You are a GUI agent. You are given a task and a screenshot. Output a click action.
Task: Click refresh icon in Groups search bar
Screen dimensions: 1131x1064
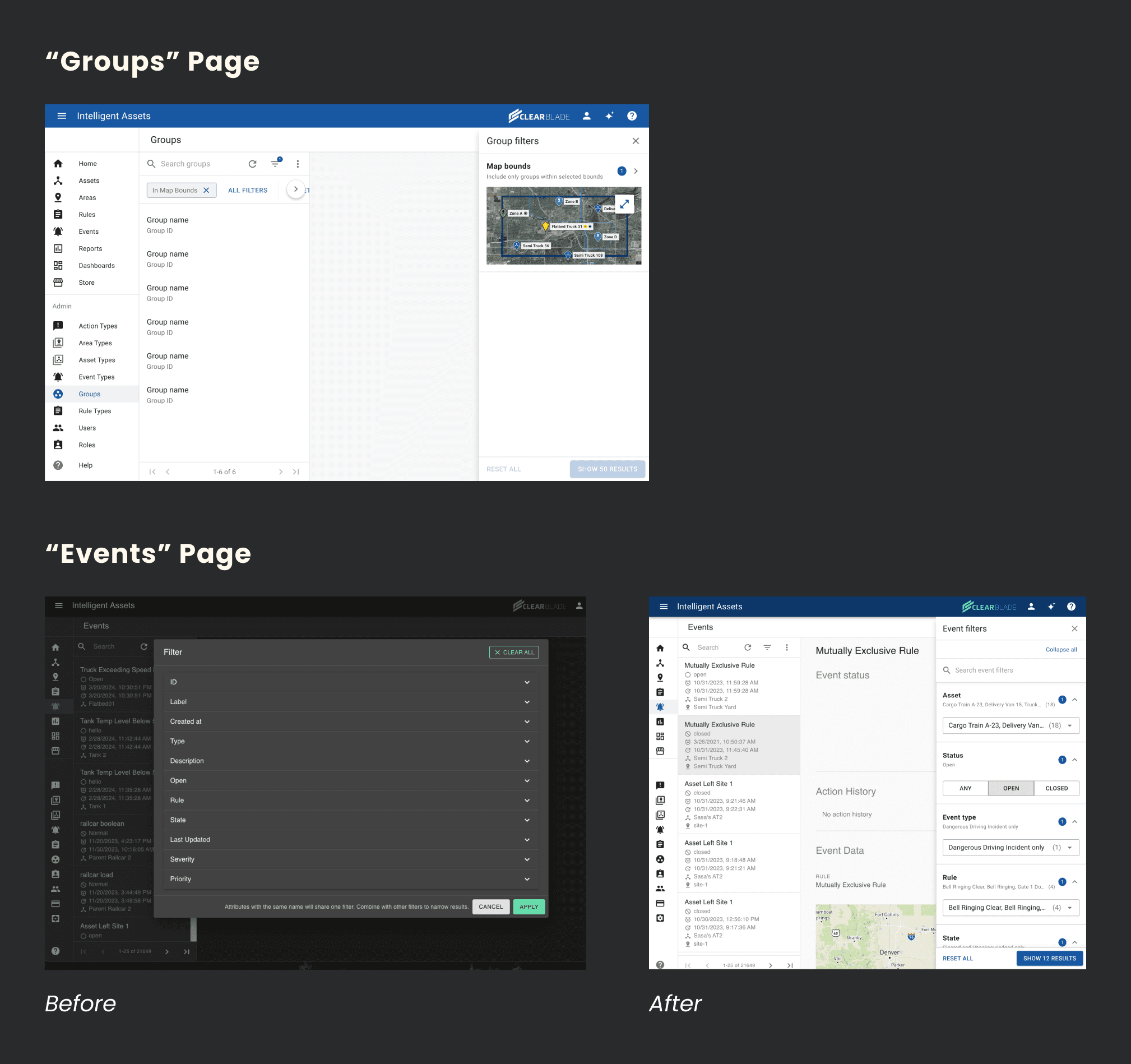(253, 164)
